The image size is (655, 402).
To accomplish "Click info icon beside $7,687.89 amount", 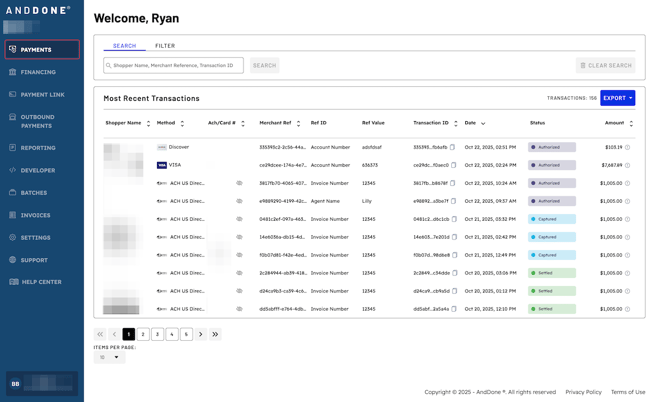I will [x=628, y=165].
